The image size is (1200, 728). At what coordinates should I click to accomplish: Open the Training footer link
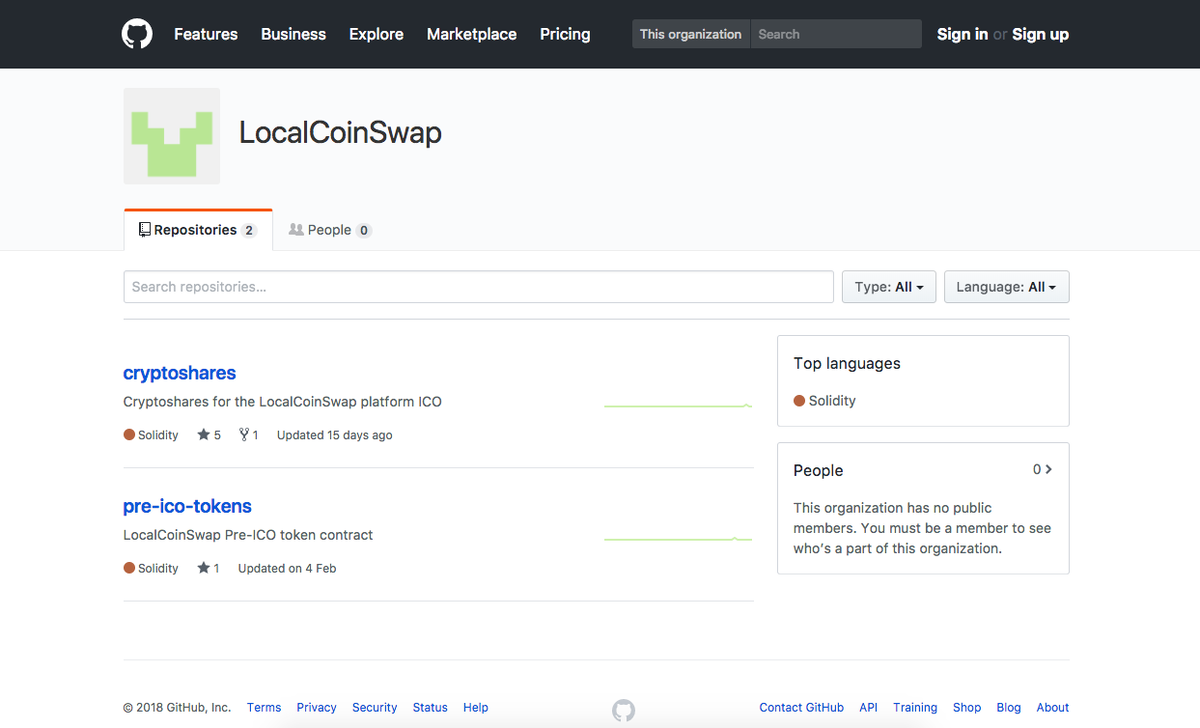tap(915, 707)
